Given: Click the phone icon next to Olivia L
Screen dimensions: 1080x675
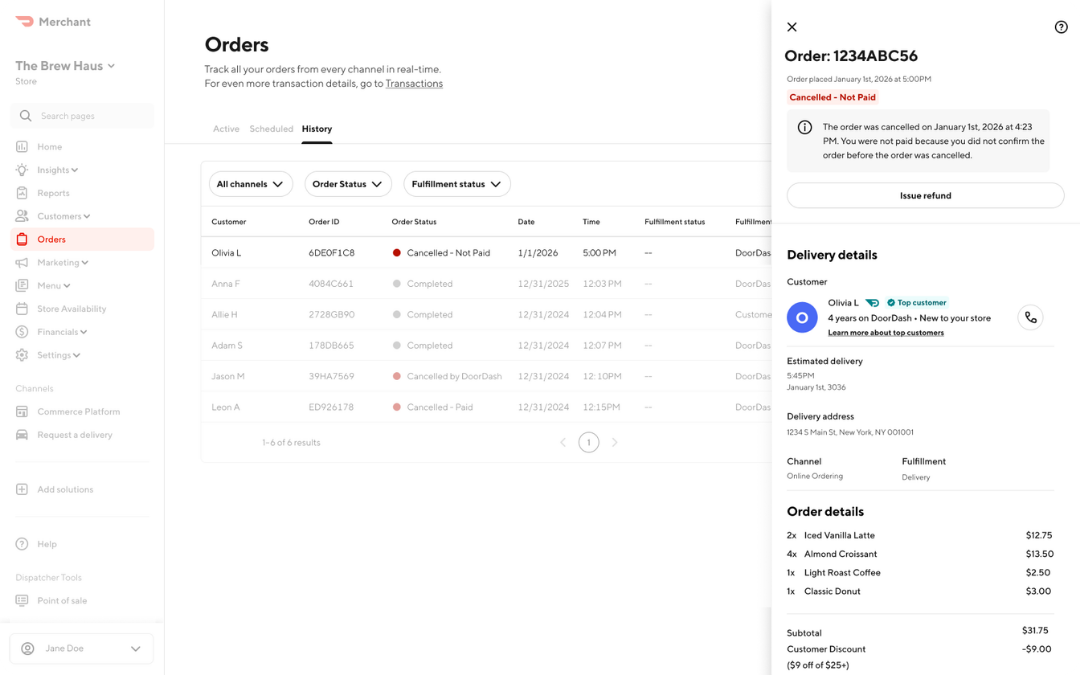Looking at the screenshot, I should (1031, 317).
